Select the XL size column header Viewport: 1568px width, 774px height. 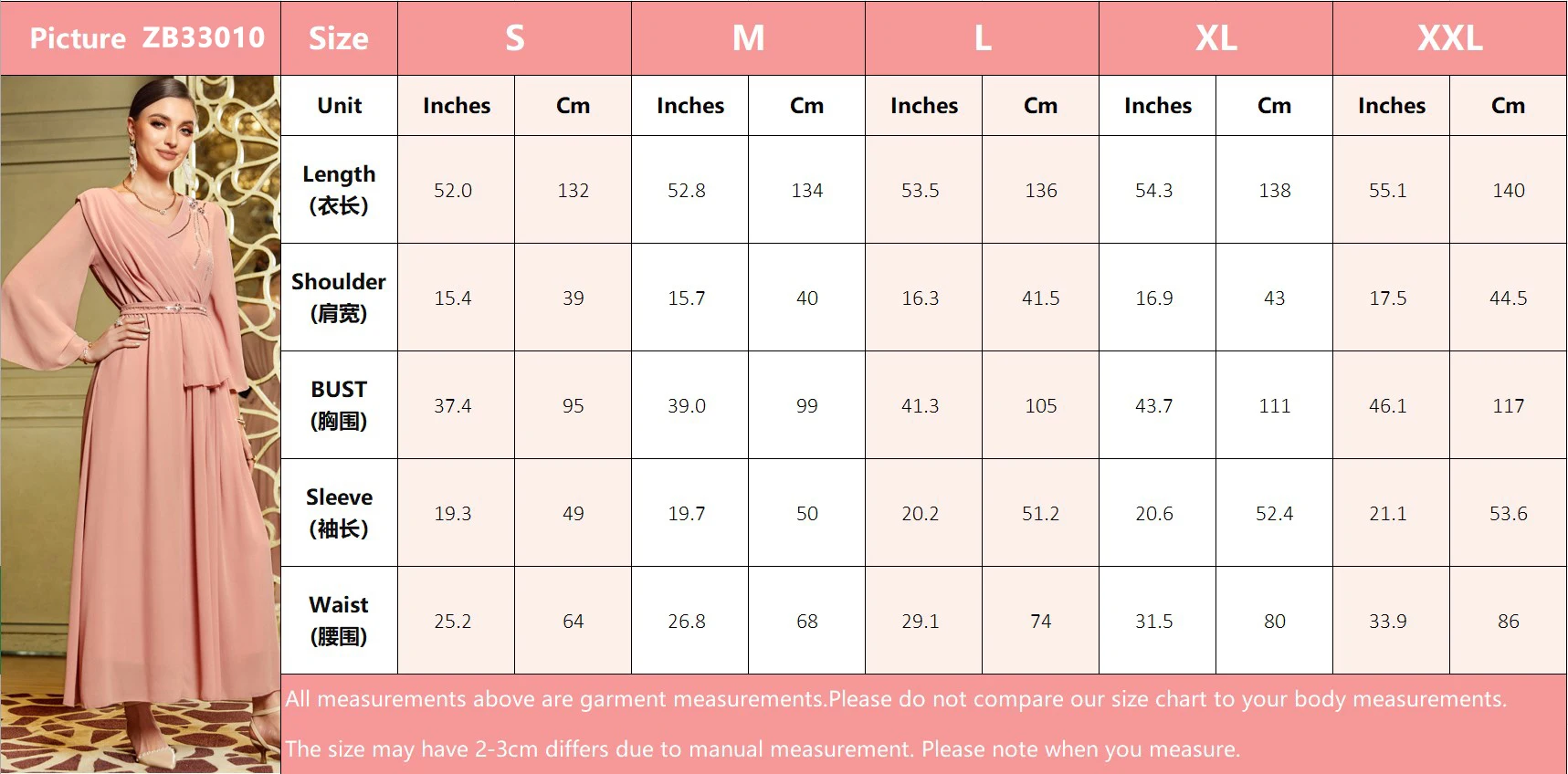point(1215,37)
